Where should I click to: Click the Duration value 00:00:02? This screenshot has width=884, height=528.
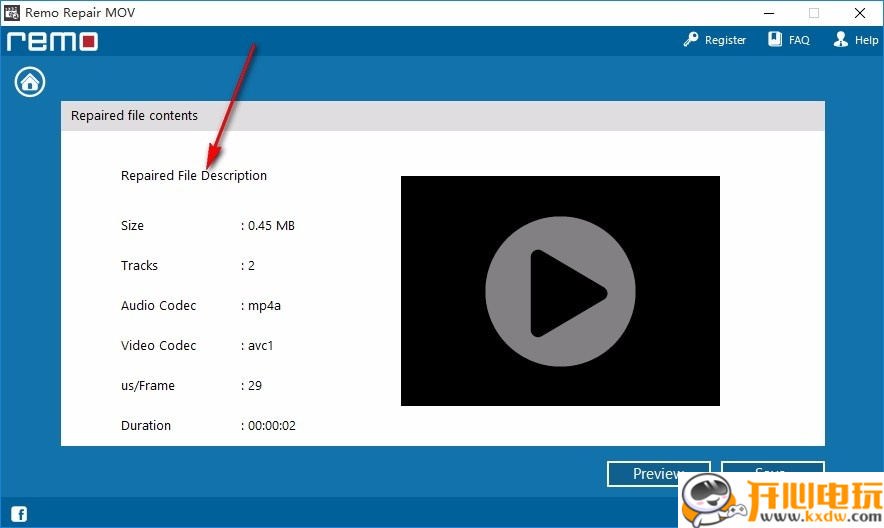pyautogui.click(x=271, y=426)
